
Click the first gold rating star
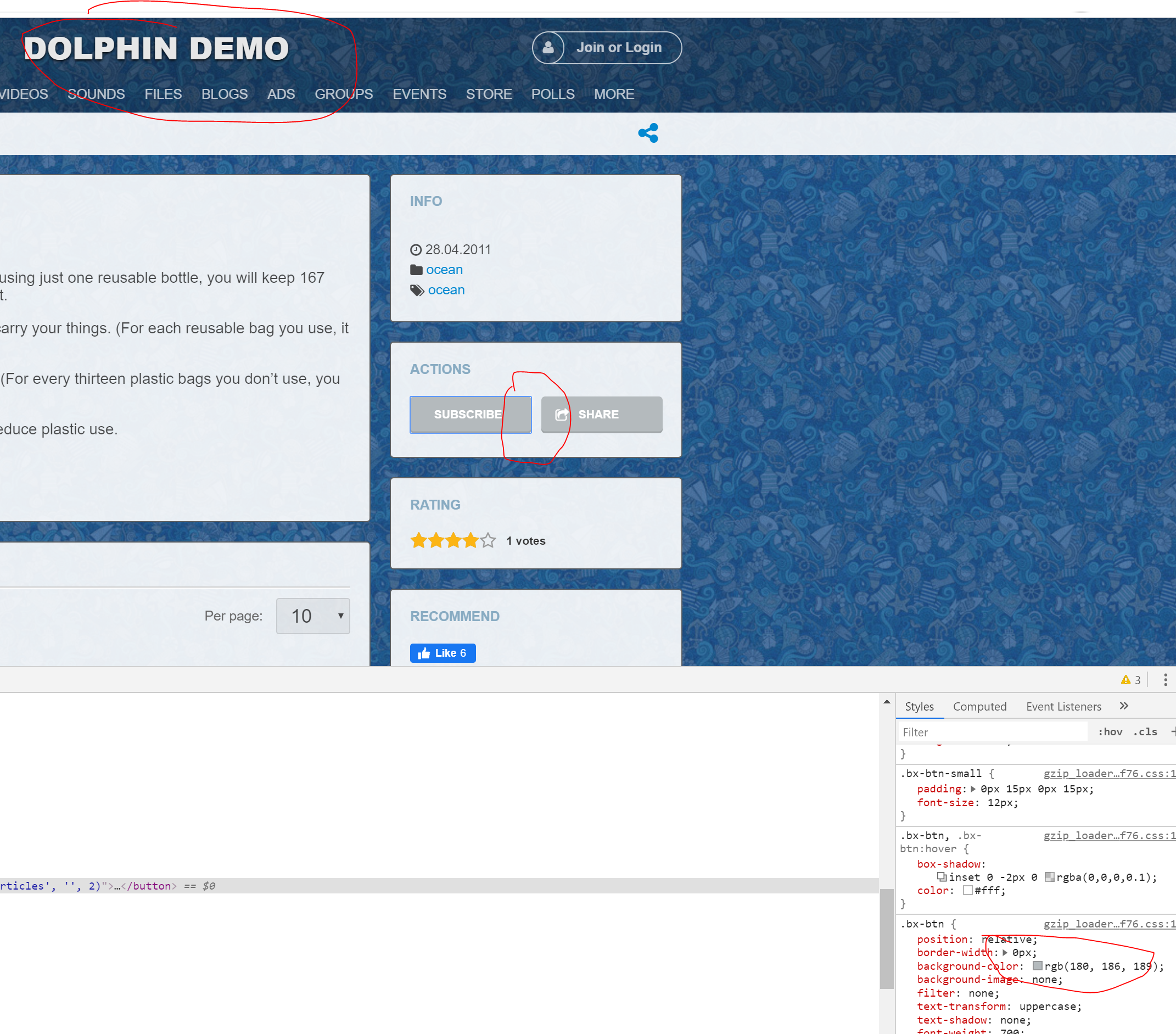coord(418,540)
